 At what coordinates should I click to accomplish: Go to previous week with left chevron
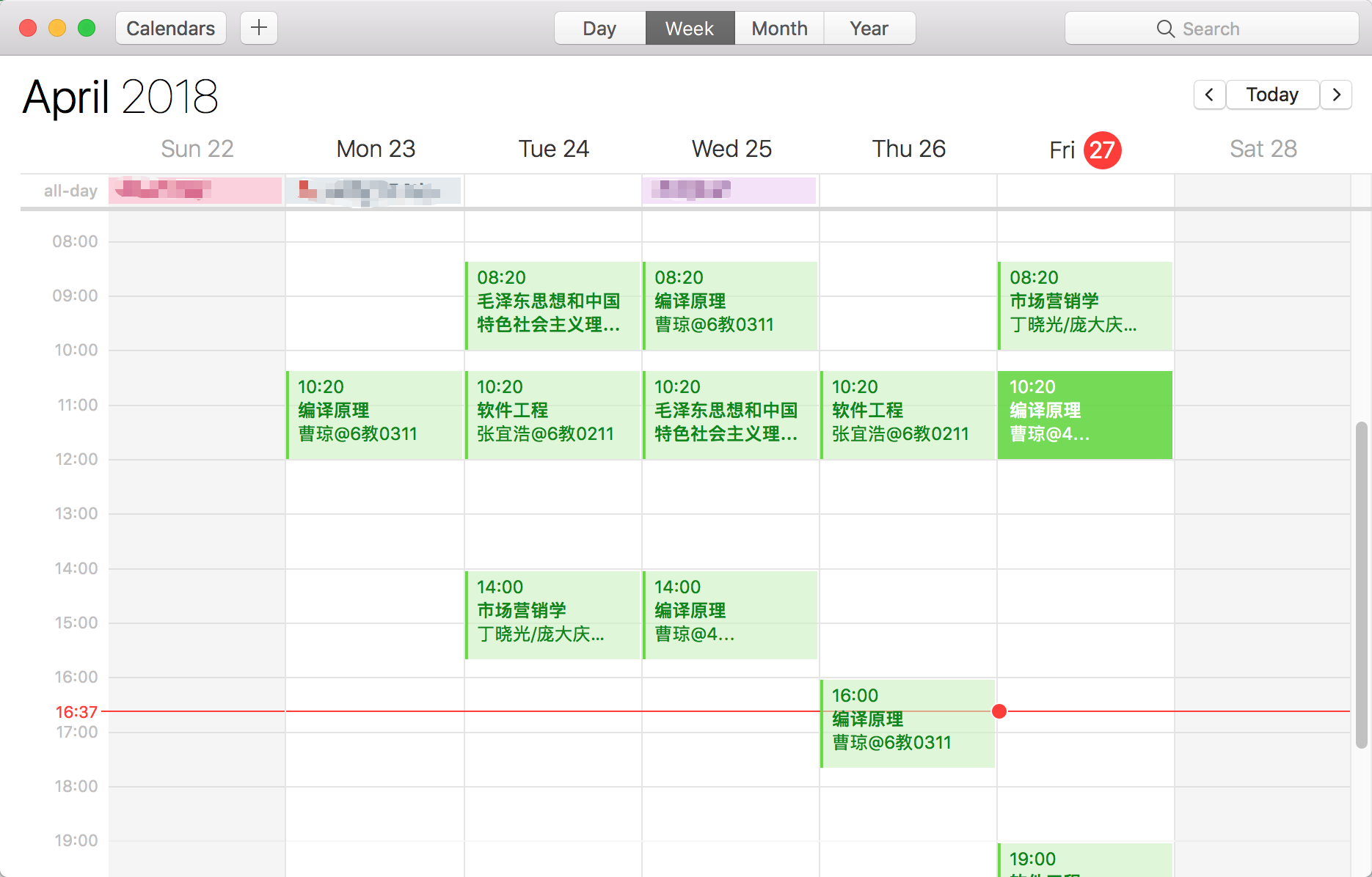pos(1209,95)
